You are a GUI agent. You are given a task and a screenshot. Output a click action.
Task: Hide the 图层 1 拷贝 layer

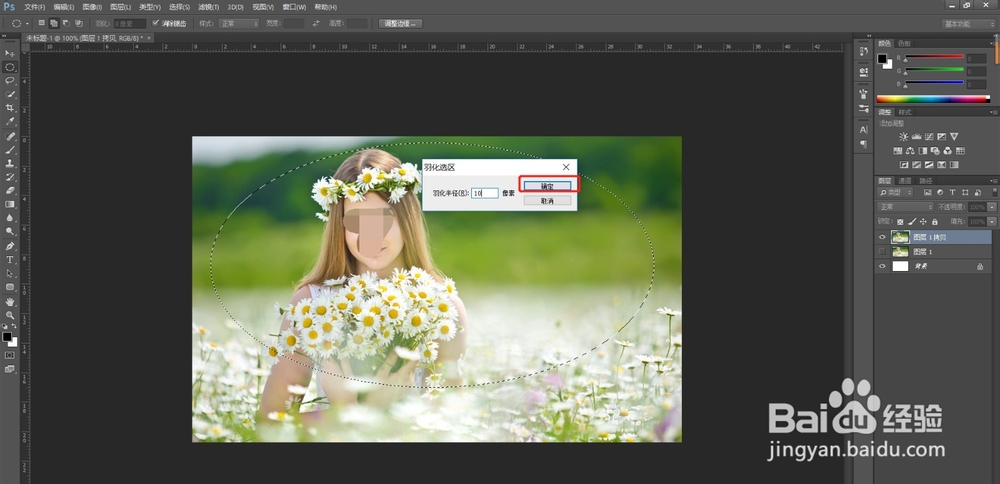[x=883, y=237]
